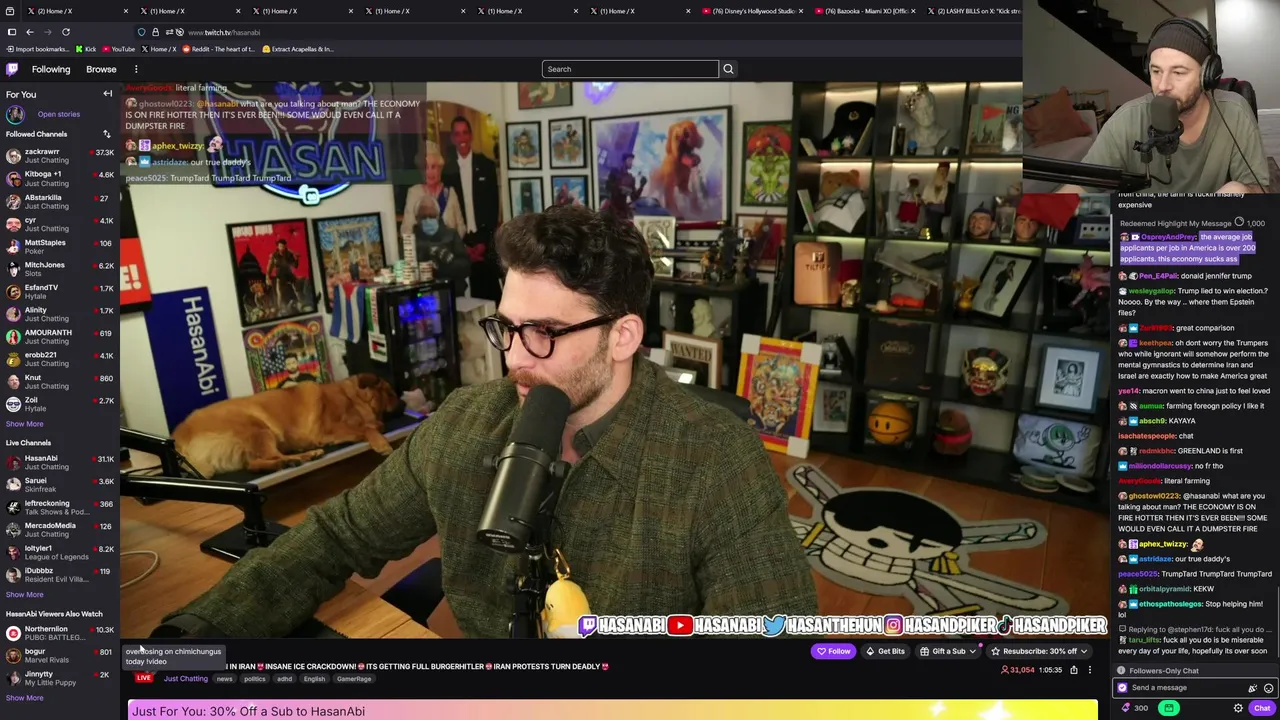Select the politics tag

coord(255,679)
